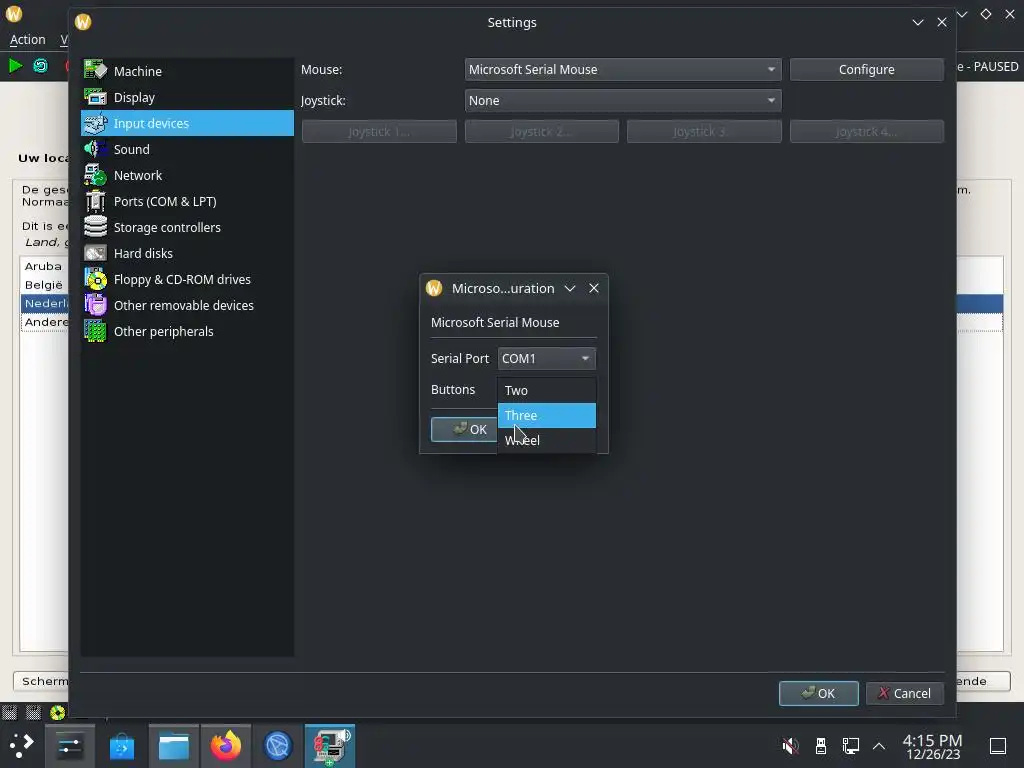Click the USB removable device tray icon

point(821,746)
